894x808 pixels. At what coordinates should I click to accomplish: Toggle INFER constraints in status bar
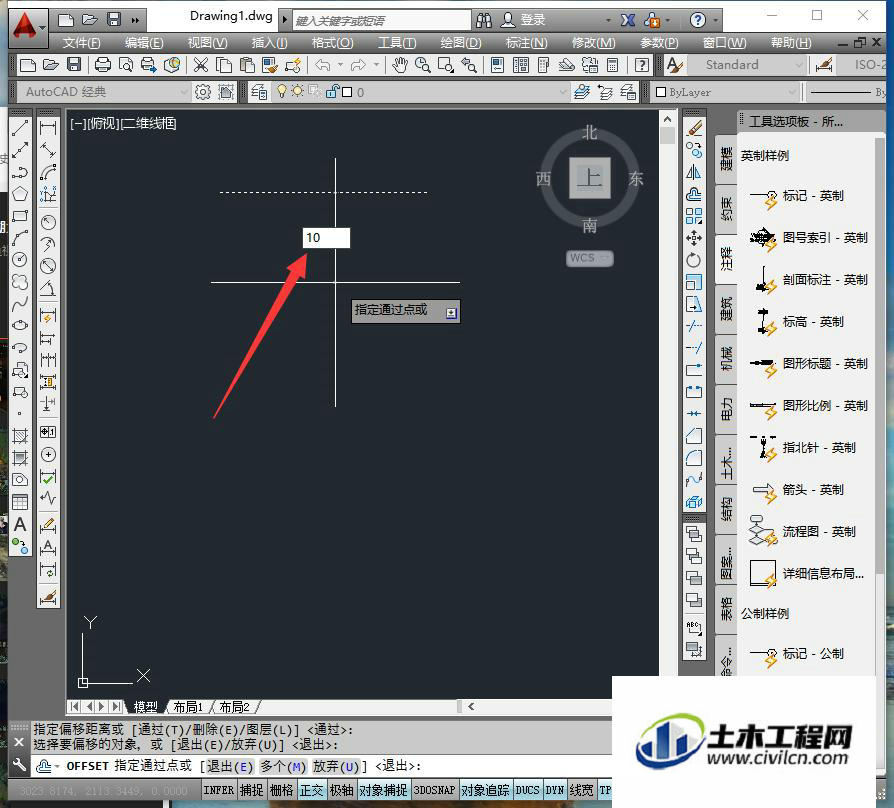[219, 790]
